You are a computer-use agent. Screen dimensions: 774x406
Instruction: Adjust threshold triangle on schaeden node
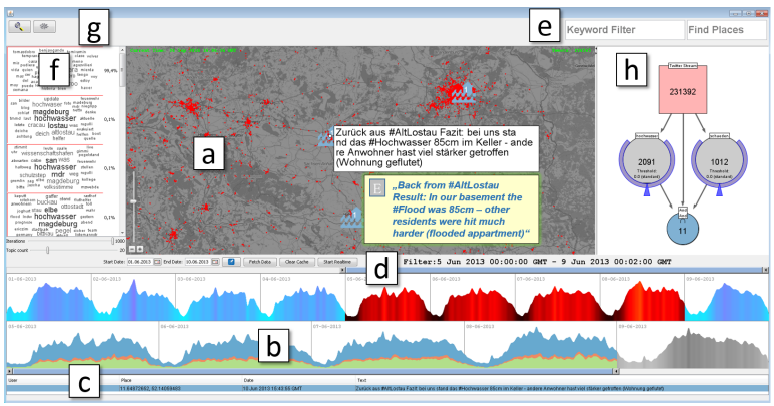click(x=719, y=190)
